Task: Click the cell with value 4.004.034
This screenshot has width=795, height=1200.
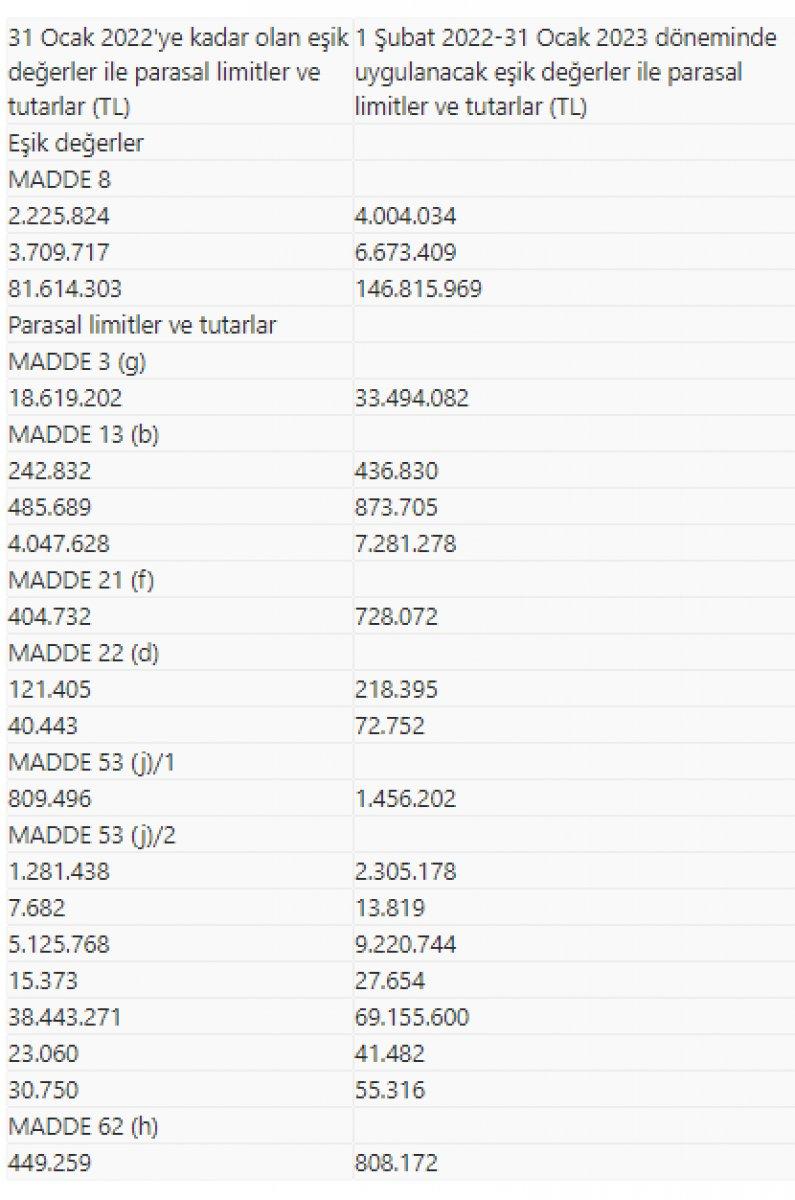Action: (406, 216)
